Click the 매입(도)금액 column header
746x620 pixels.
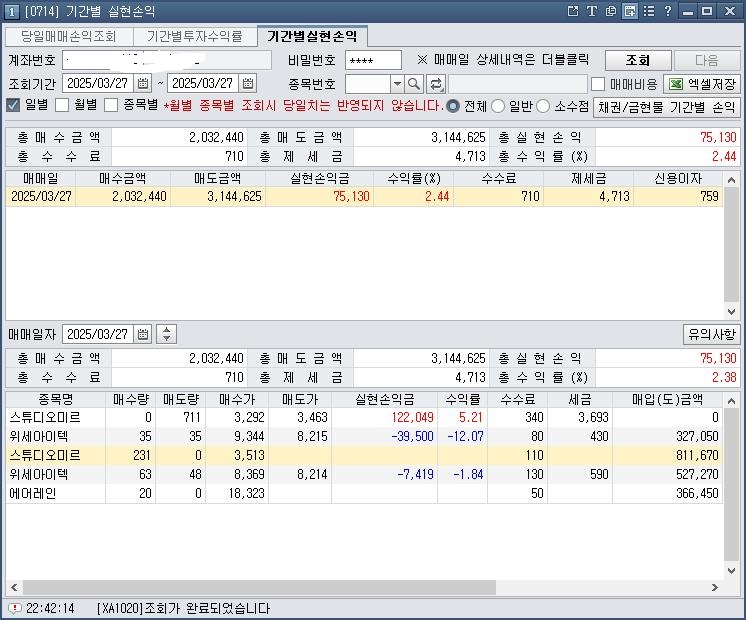667,399
